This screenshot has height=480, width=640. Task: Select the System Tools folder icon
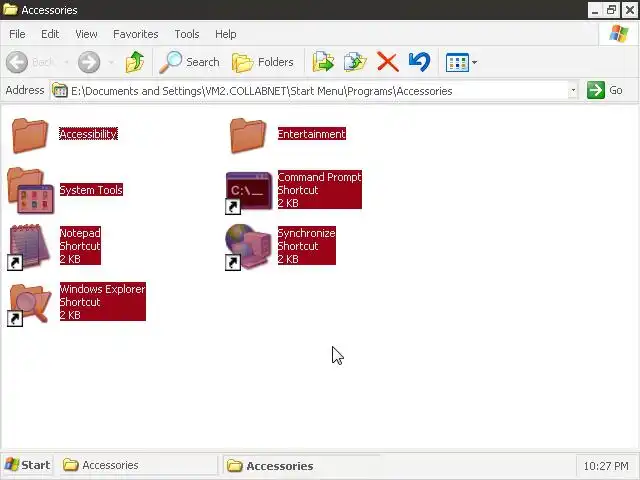point(31,191)
